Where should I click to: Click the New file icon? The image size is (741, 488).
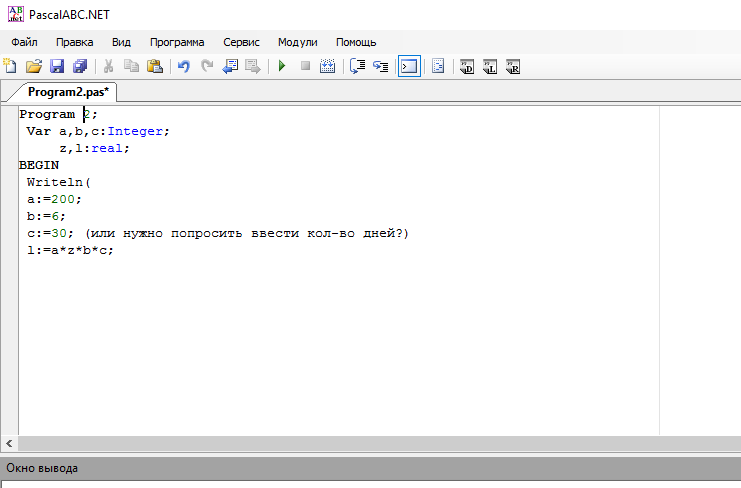click(x=10, y=67)
